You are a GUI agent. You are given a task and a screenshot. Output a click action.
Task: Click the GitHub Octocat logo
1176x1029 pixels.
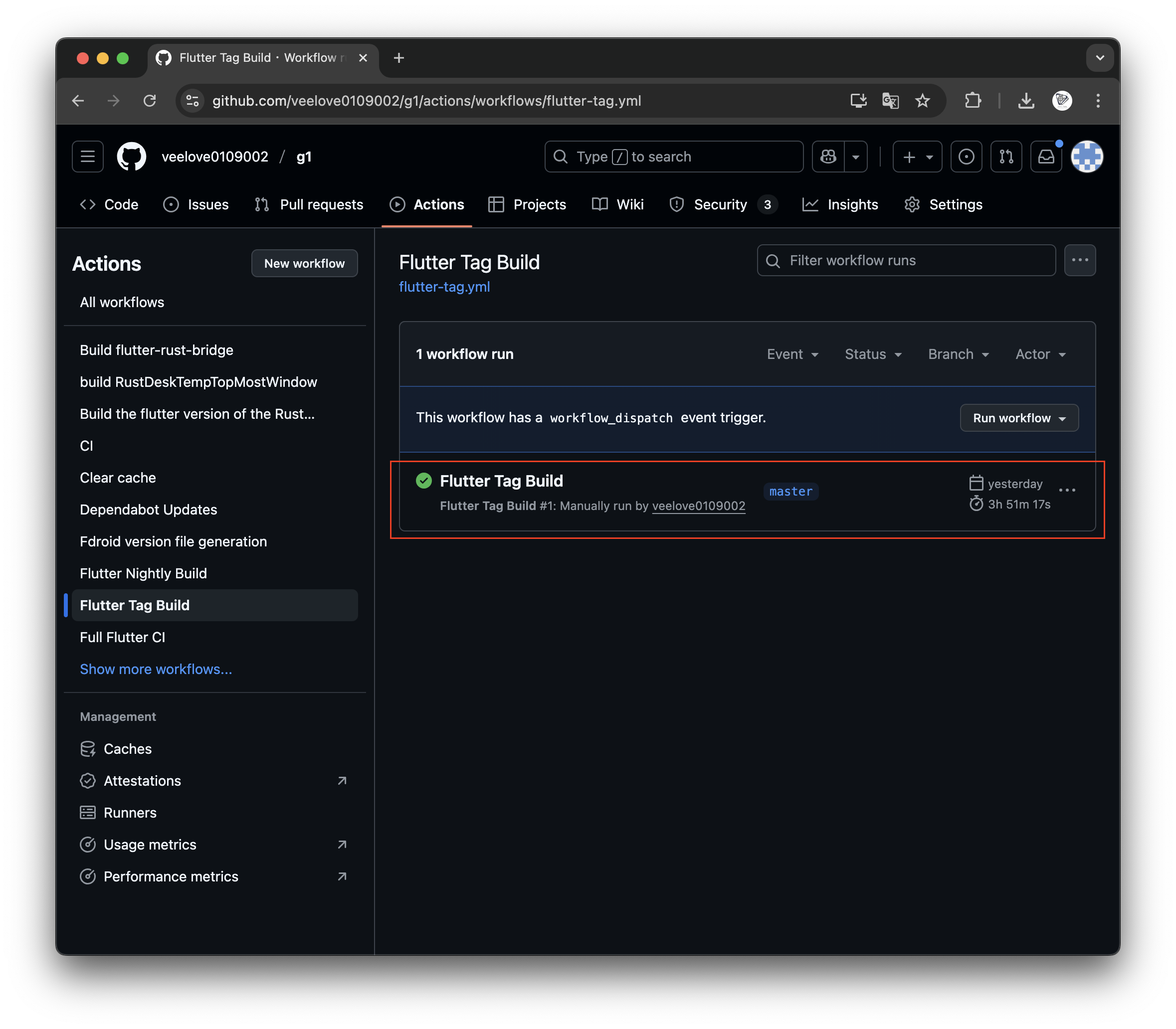pyautogui.click(x=132, y=156)
